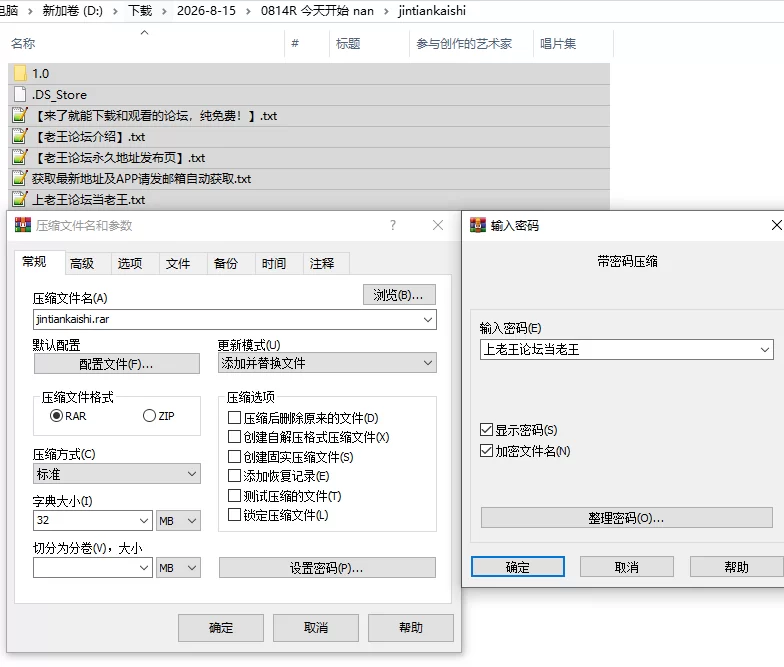Select the 1.0 folder icon

tap(20, 74)
